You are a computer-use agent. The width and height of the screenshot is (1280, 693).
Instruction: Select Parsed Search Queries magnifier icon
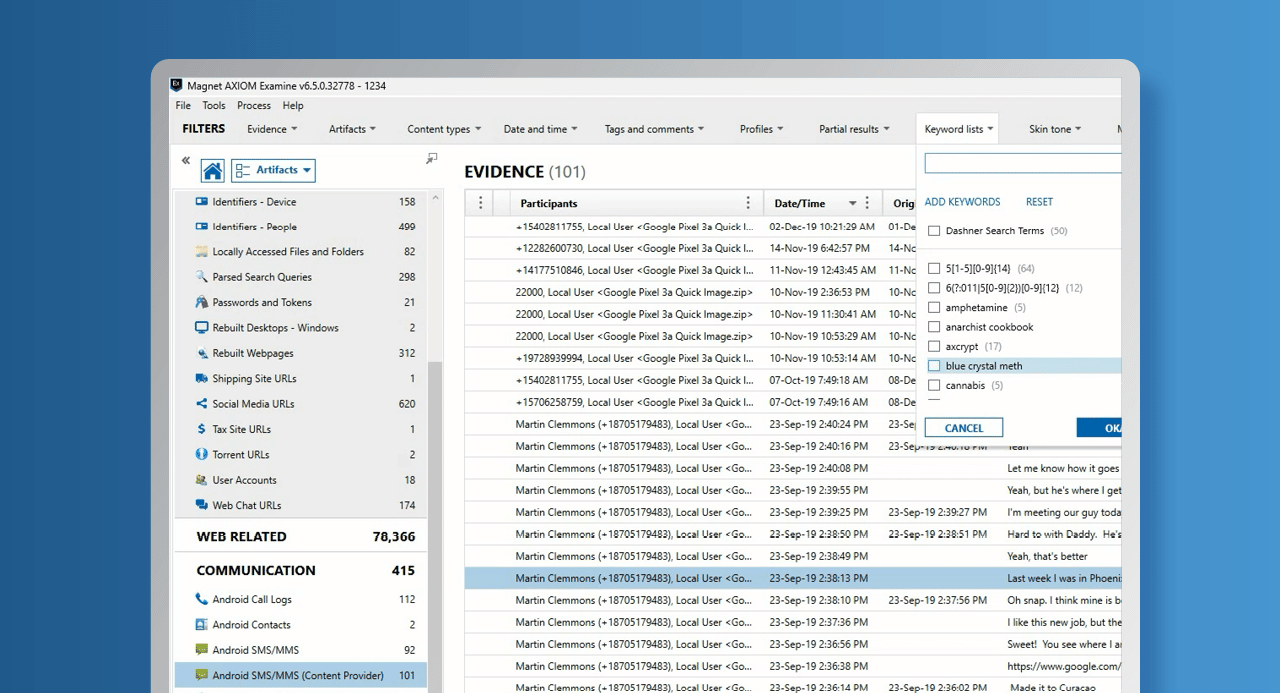(202, 277)
